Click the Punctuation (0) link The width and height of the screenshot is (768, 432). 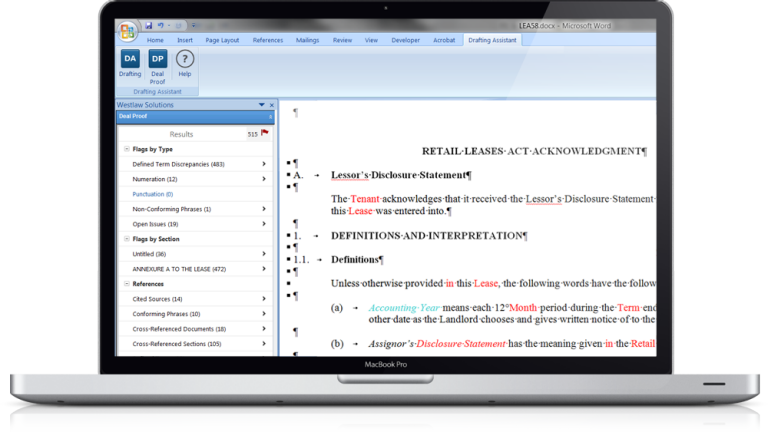pyautogui.click(x=153, y=194)
